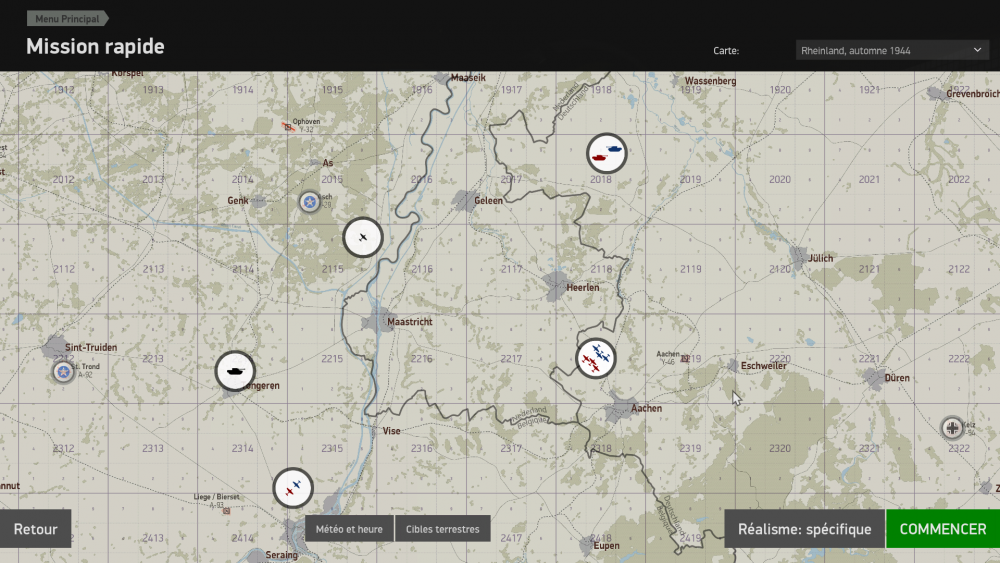Start the mission with COMMENCER
Image resolution: width=1000 pixels, height=563 pixels.
coord(943,529)
